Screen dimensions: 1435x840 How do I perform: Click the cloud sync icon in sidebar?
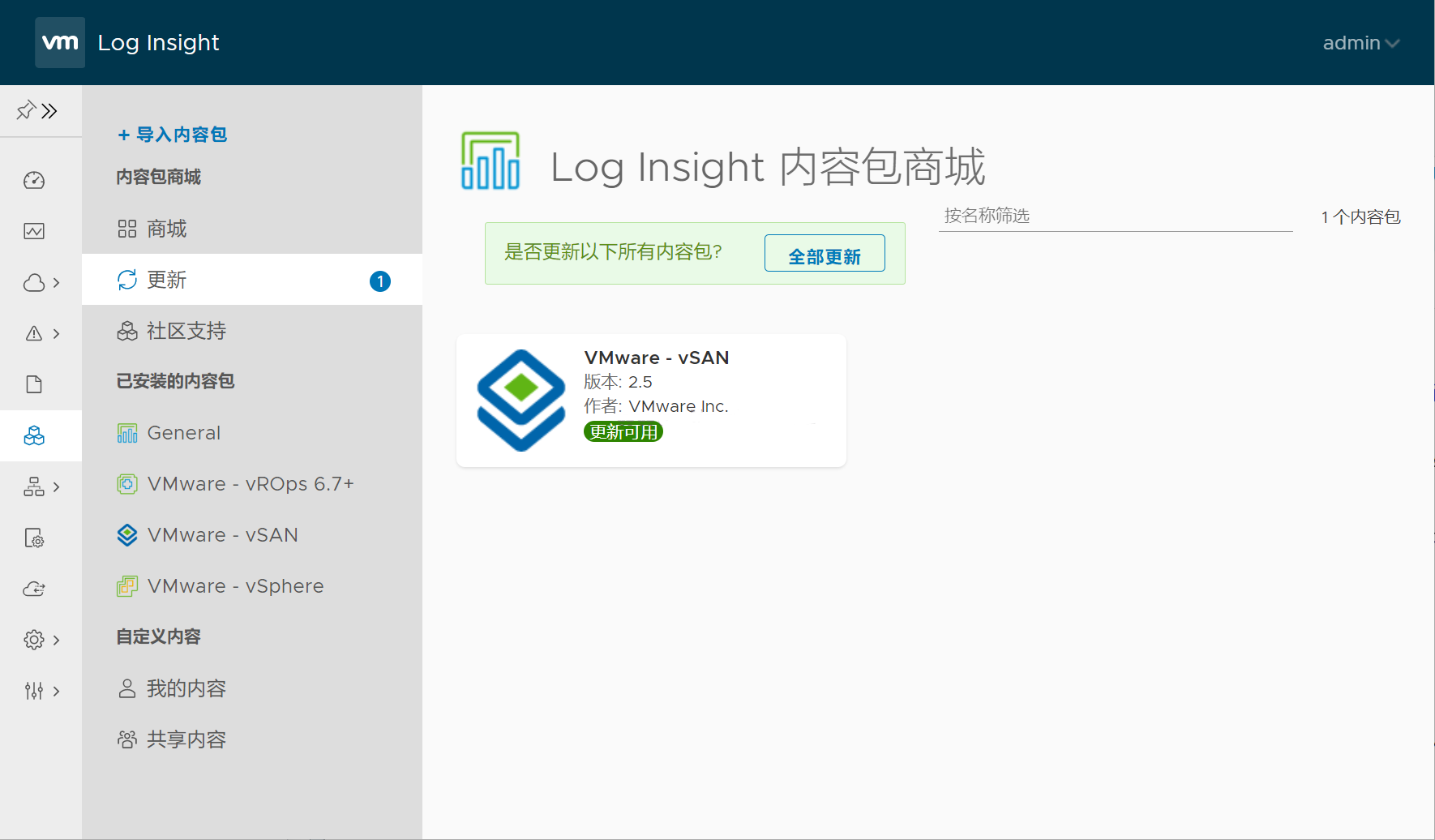point(34,589)
